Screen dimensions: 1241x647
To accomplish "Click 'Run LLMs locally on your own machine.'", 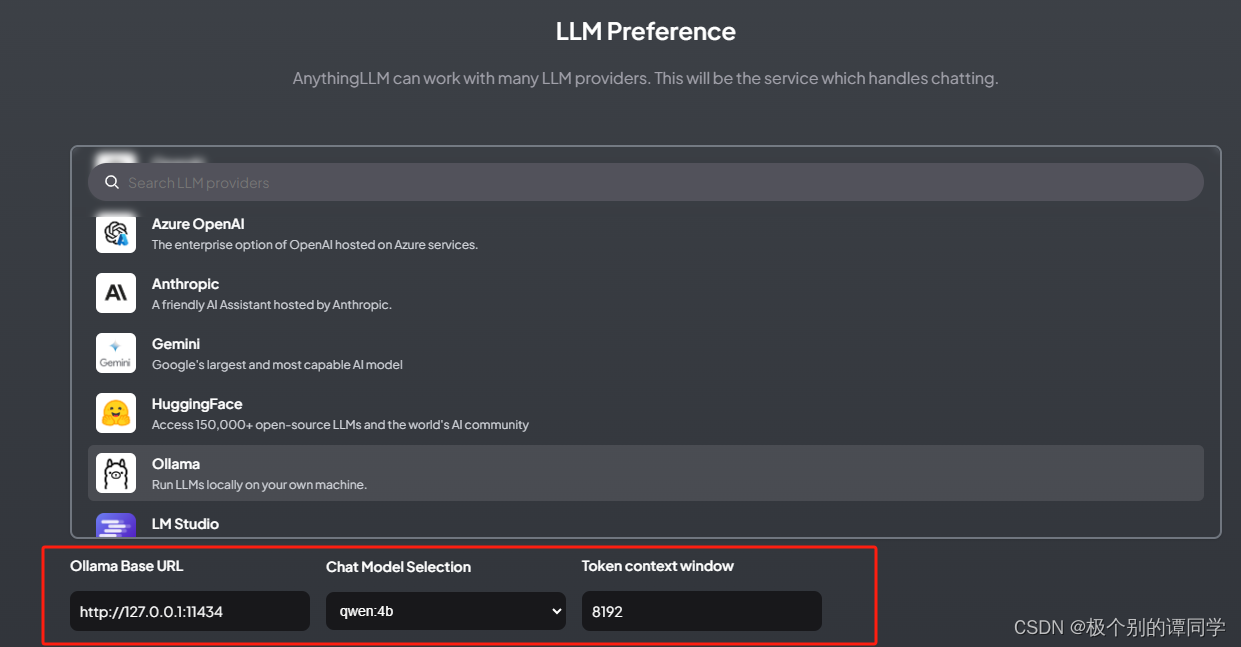I will click(x=259, y=485).
